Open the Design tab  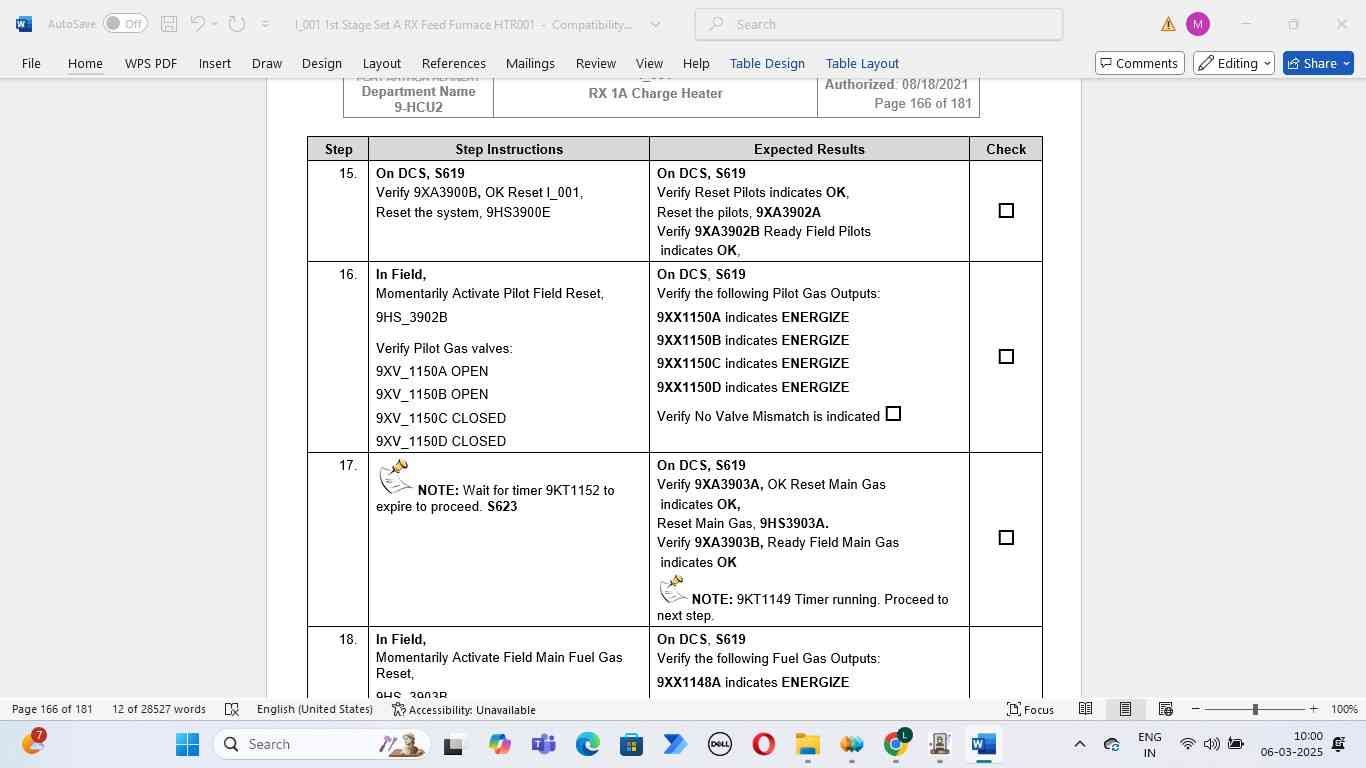(x=322, y=63)
